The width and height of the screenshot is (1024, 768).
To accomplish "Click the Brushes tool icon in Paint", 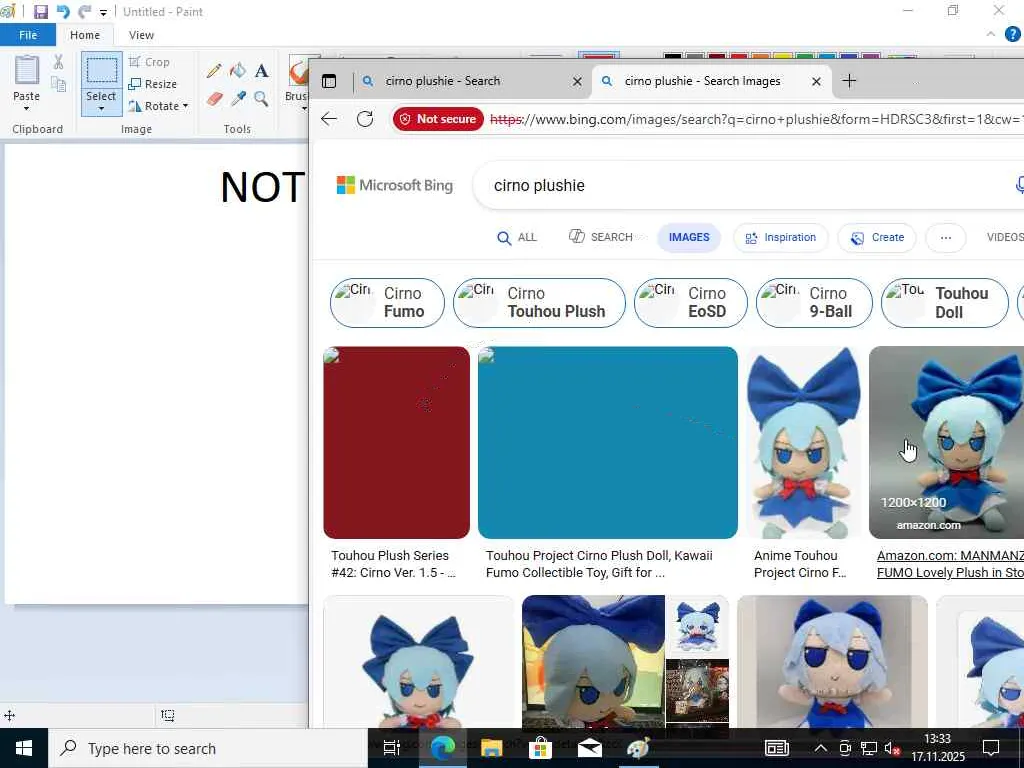I will [298, 71].
